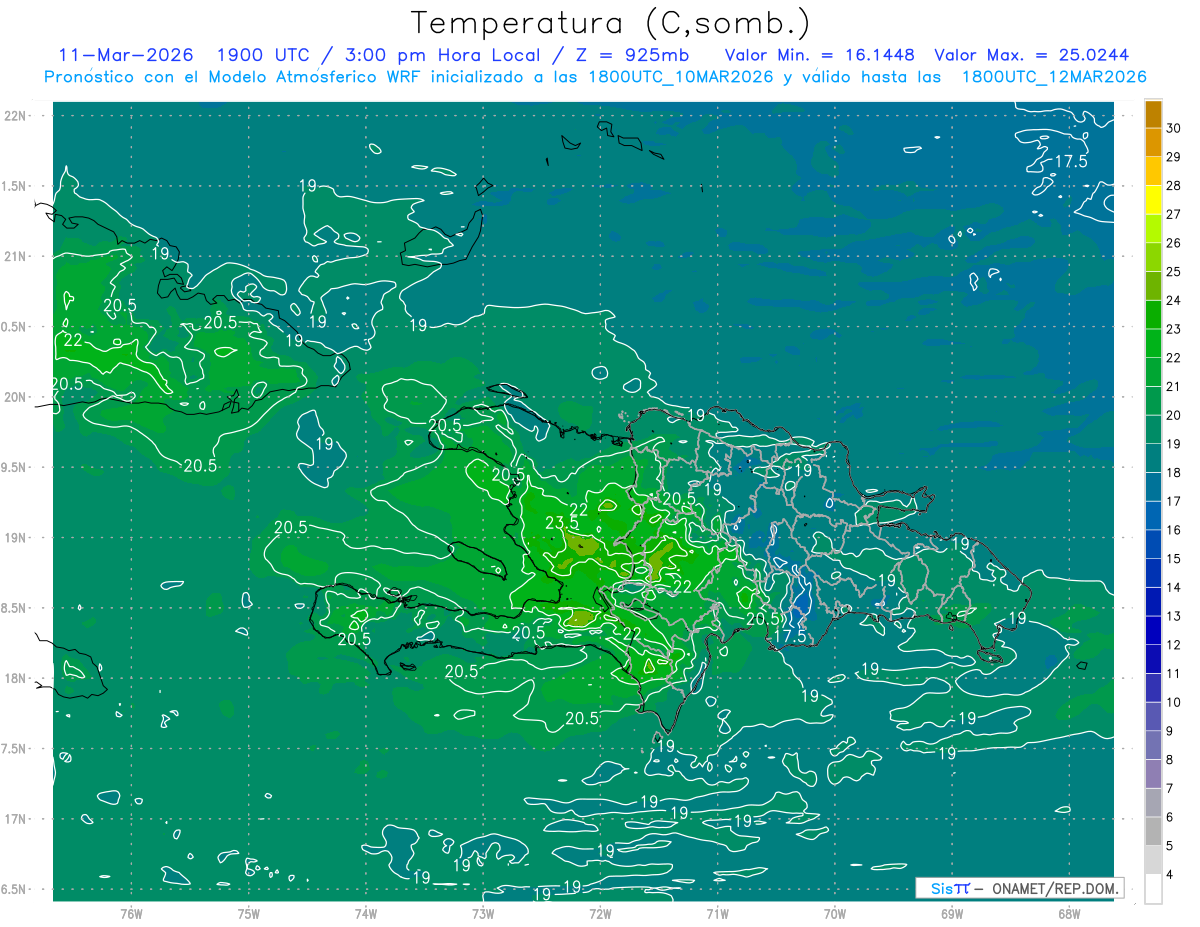
Task: Click the color scale label 27
Action: click(1174, 214)
